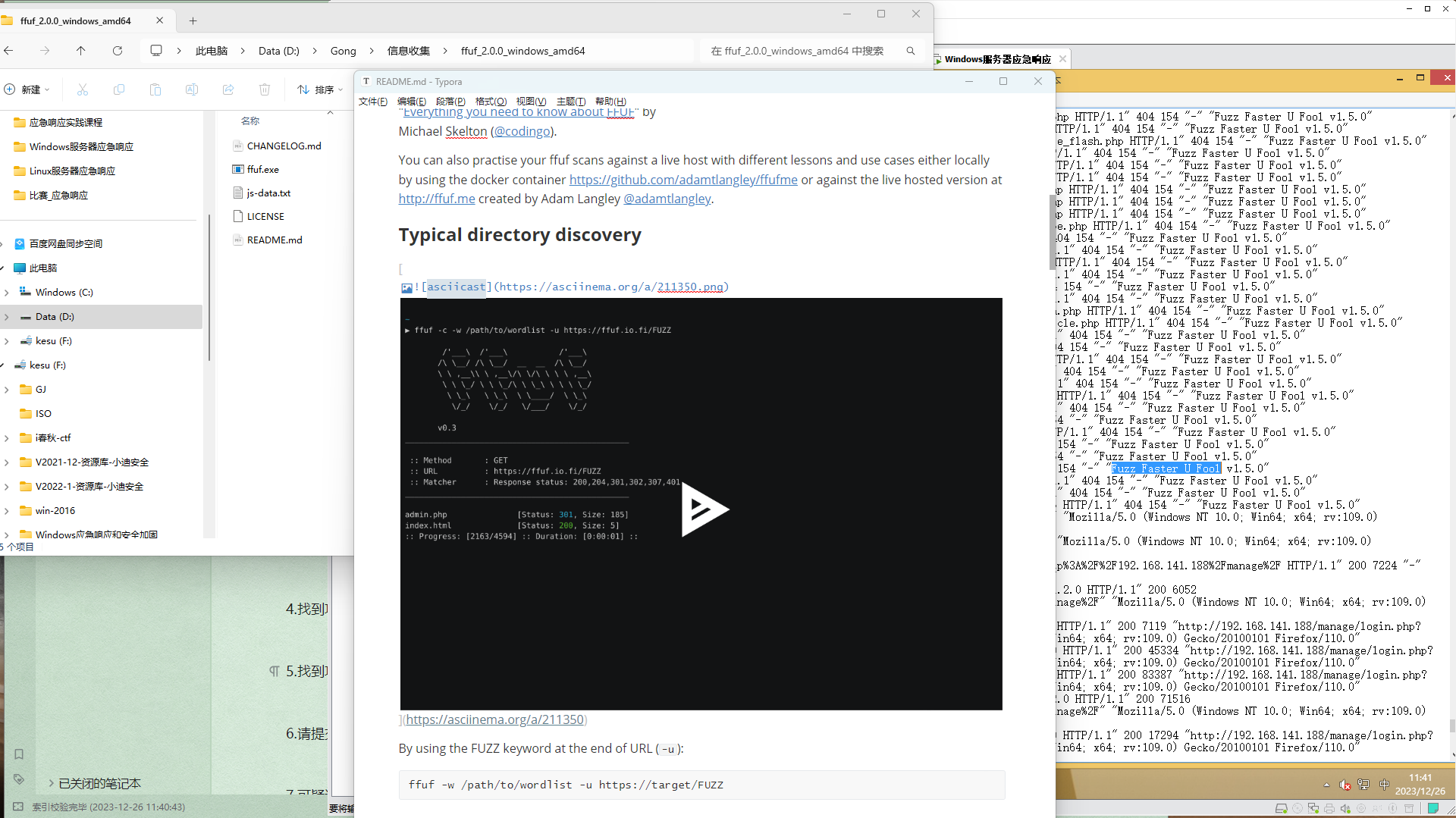
Task: Click the Copy icon in Explorer toolbar
Action: tap(119, 89)
